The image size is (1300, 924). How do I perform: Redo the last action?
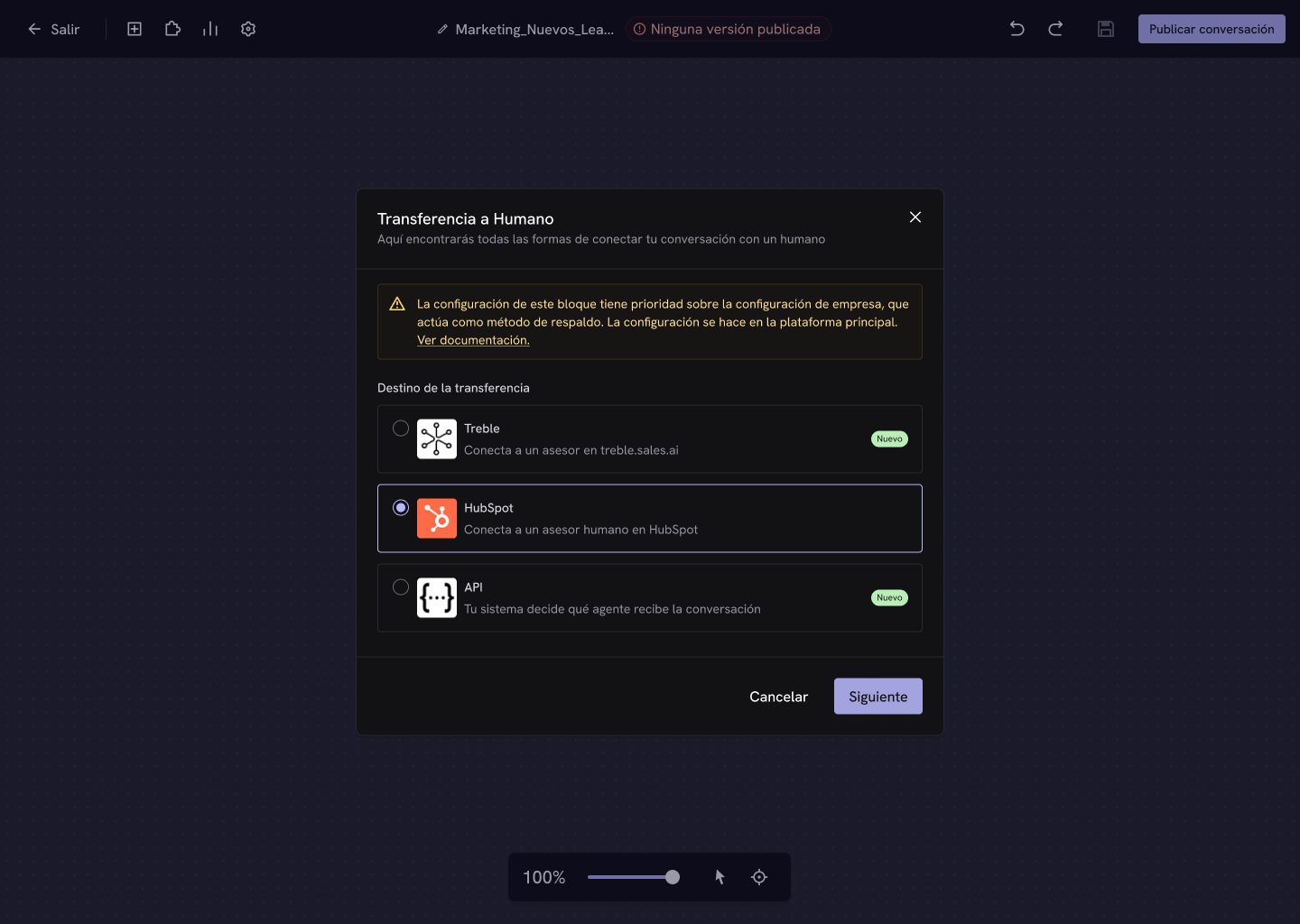1055,29
